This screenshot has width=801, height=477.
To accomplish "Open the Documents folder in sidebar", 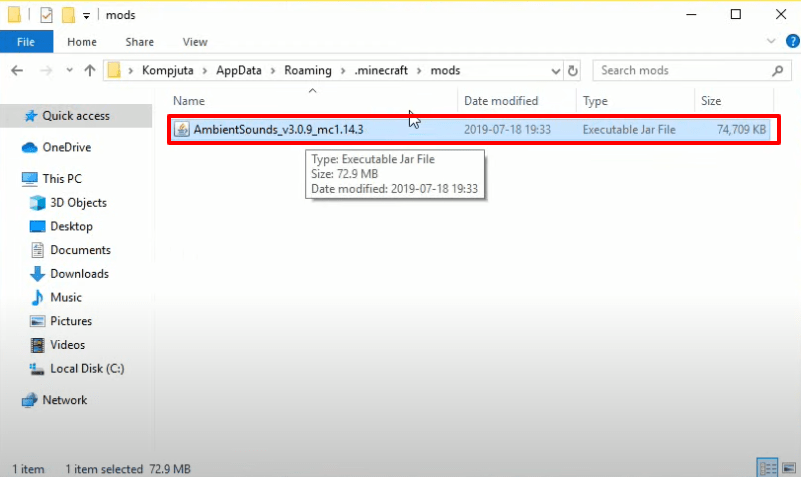I will 80,250.
